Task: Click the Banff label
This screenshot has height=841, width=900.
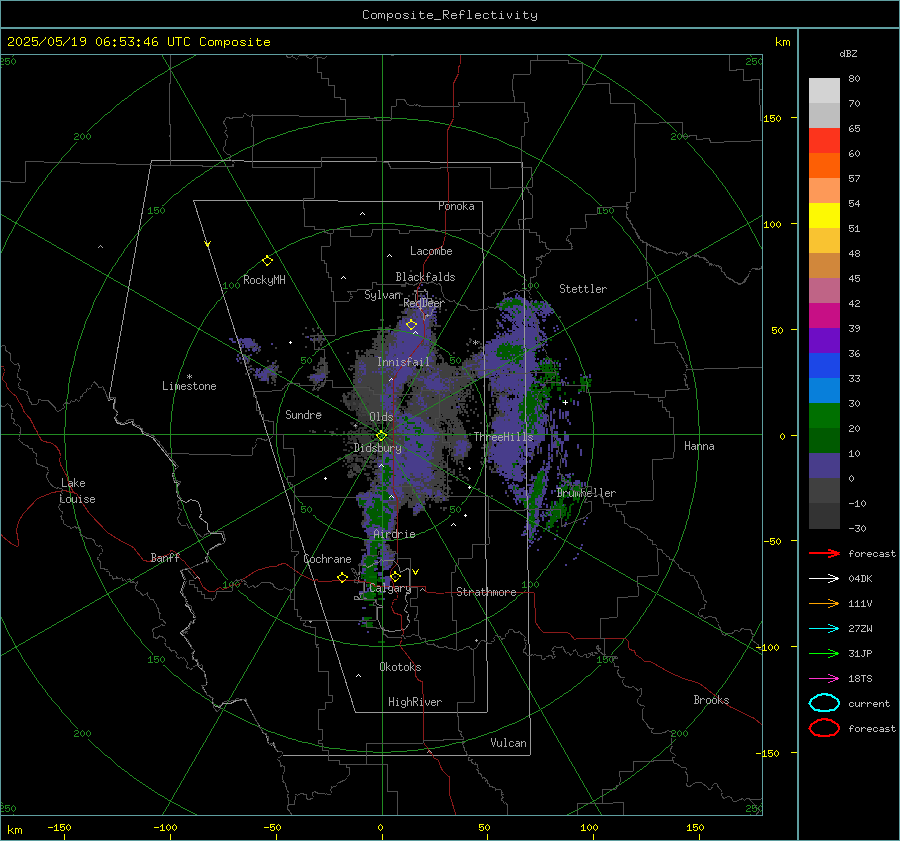Action: pos(165,557)
